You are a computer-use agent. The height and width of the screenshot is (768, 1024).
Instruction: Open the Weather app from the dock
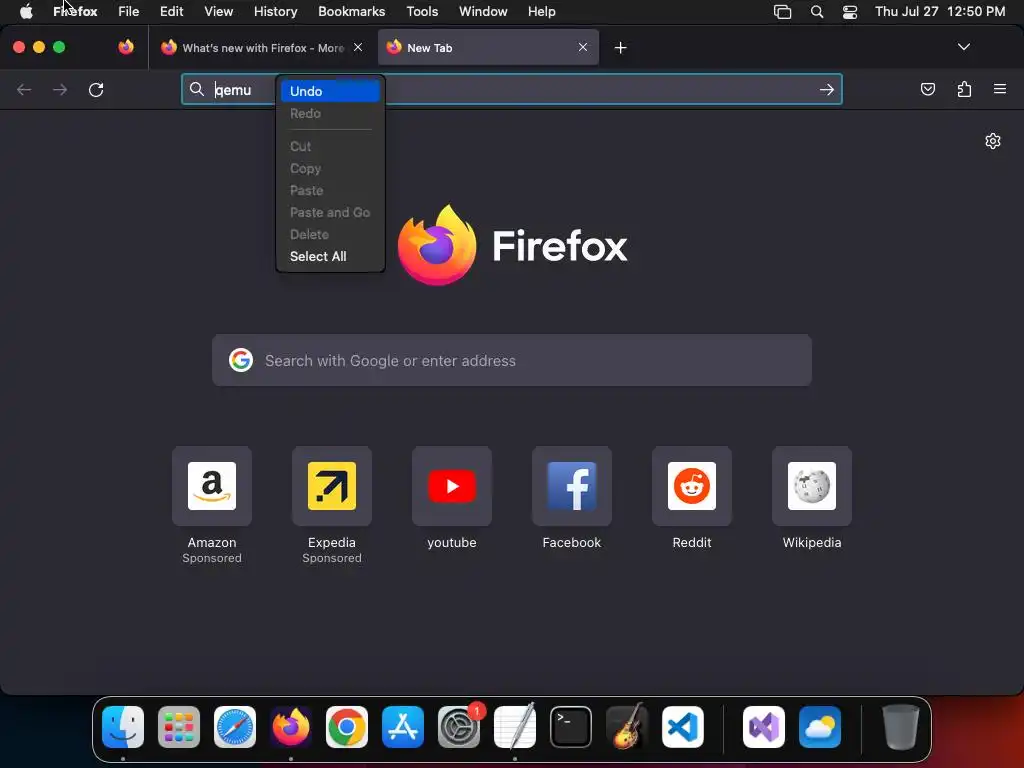pyautogui.click(x=820, y=727)
